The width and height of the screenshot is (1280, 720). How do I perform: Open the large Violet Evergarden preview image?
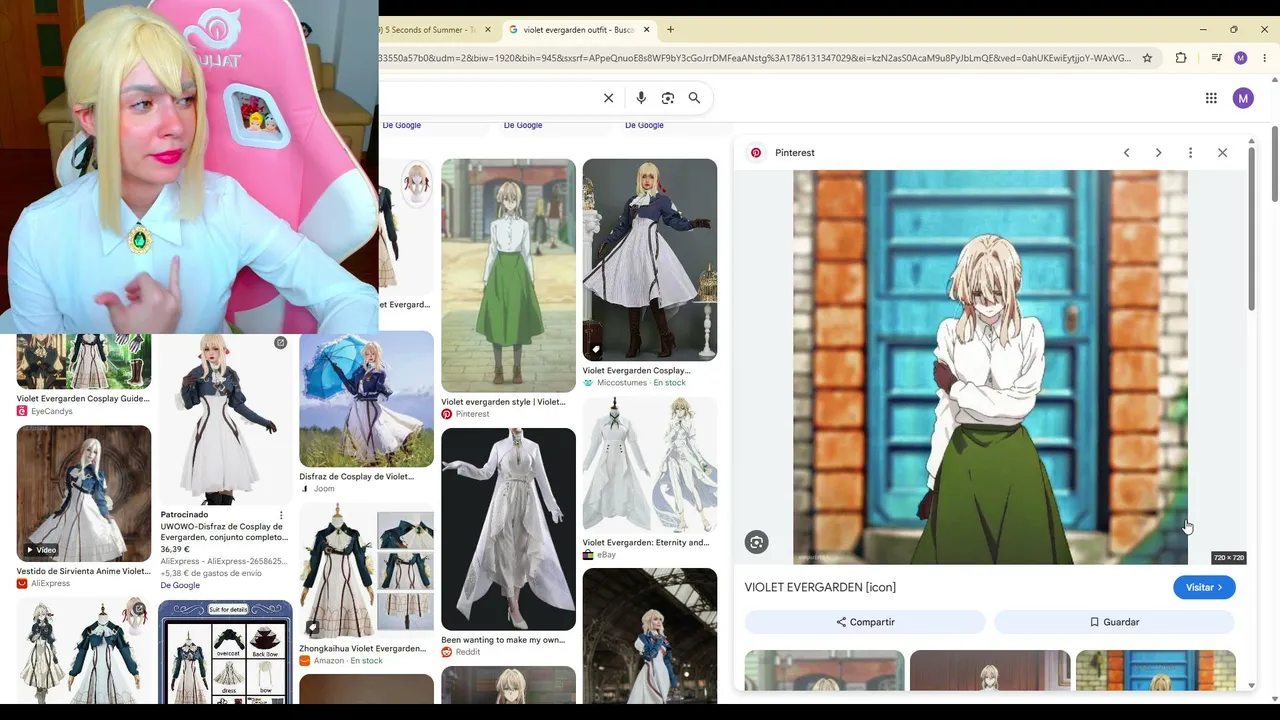990,367
